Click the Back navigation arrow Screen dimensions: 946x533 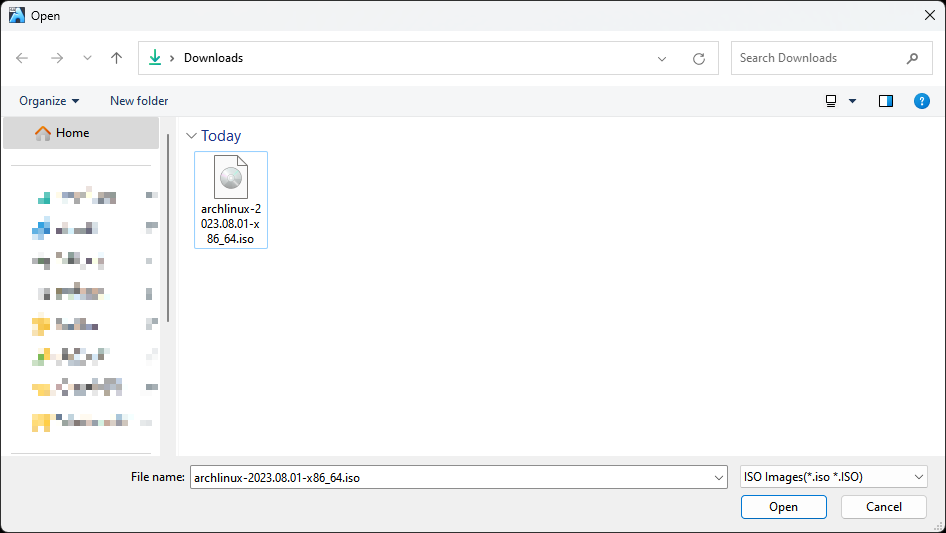22,58
